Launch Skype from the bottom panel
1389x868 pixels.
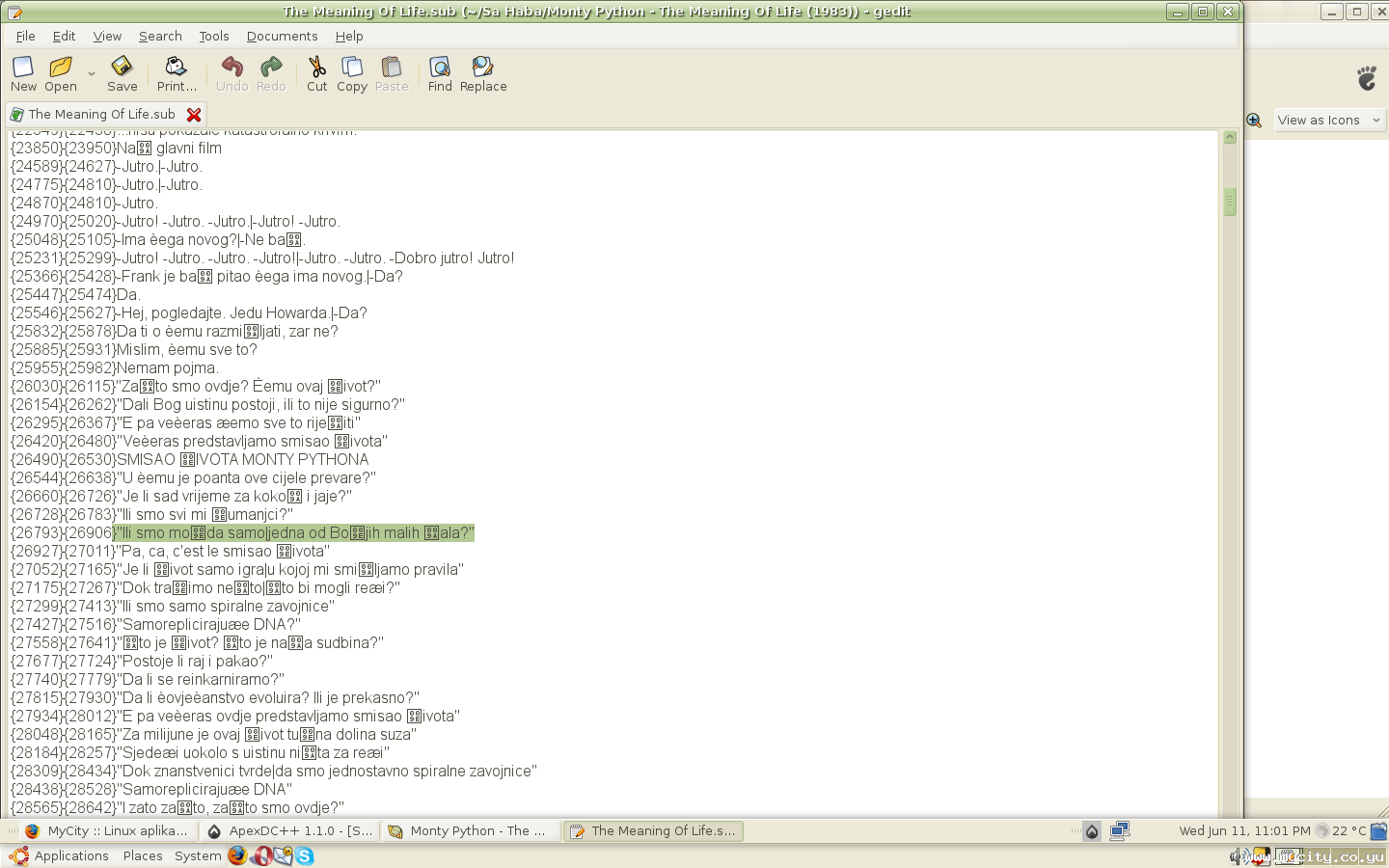pos(305,855)
